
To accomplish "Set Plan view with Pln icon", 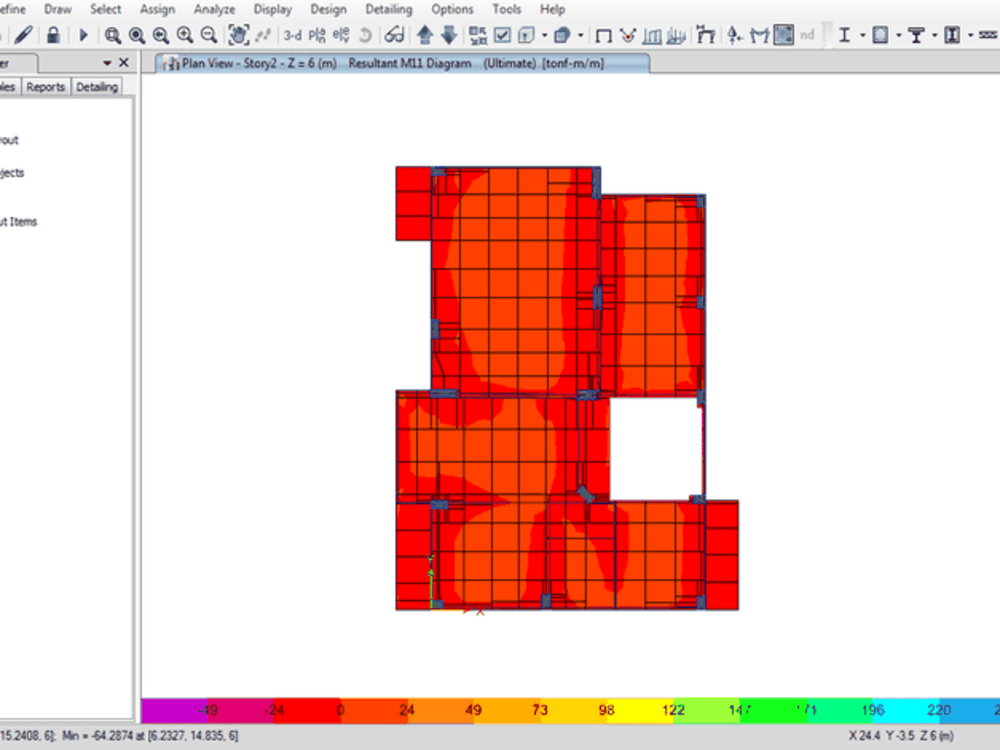I will (317, 35).
